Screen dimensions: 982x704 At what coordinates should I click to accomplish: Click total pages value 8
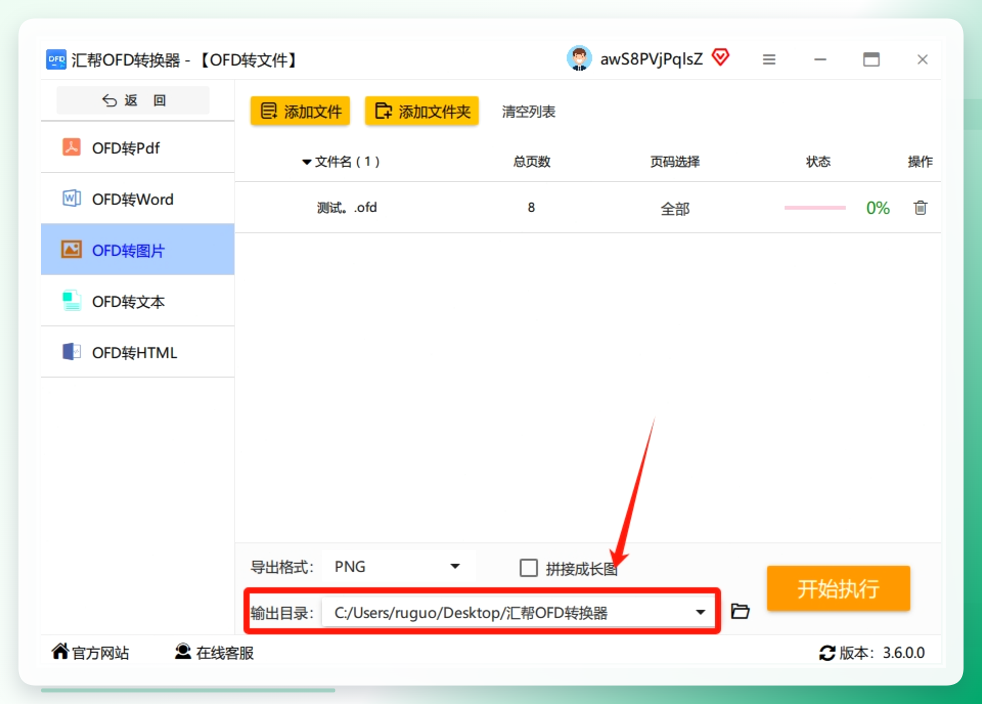point(531,207)
